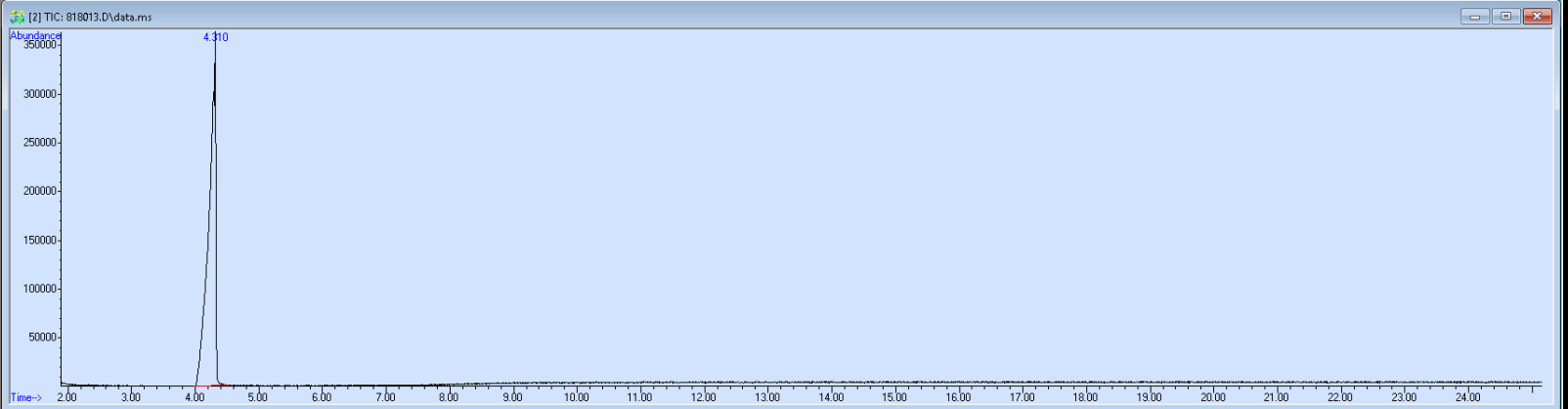
Task: Click the chromatogram window icon in title bar
Action: pyautogui.click(x=18, y=17)
